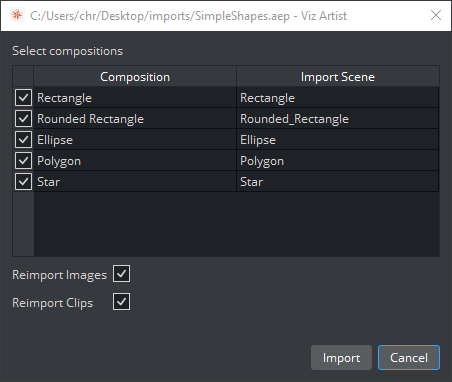Edit the Rounded_Rectangle import scene name
The width and height of the screenshot is (452, 382).
(338, 119)
